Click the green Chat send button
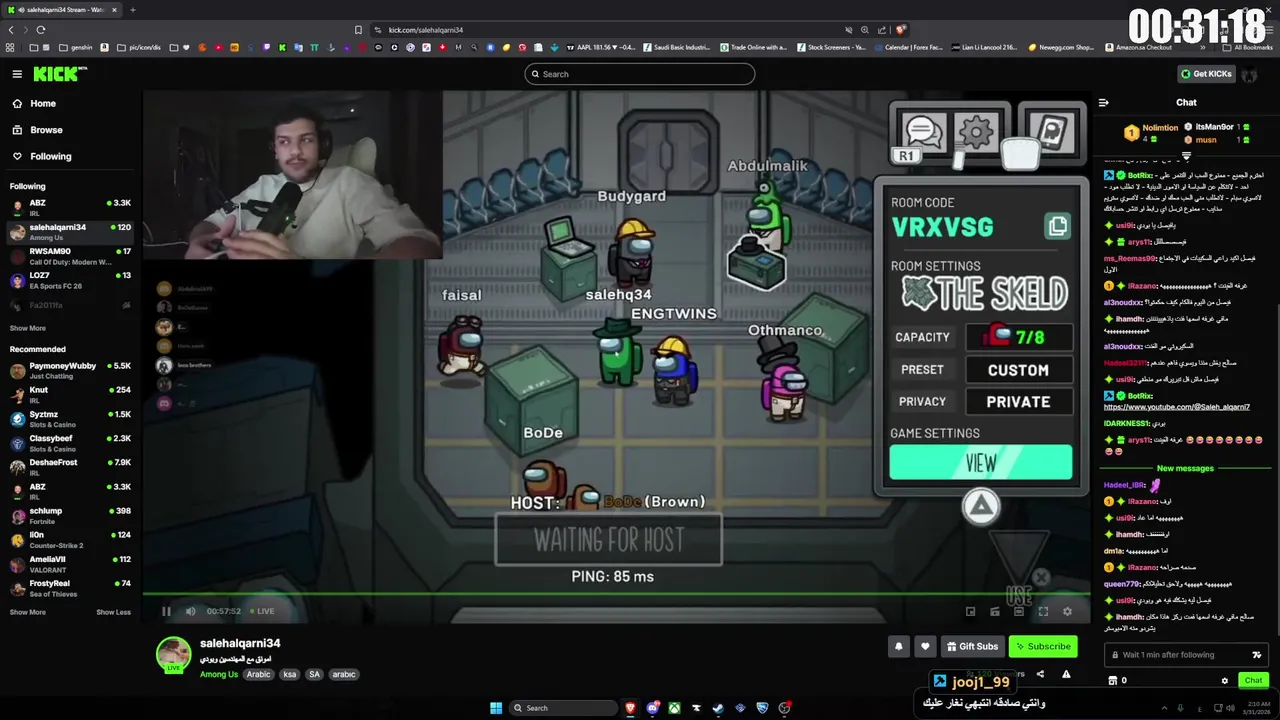The width and height of the screenshot is (1280, 720). tap(1253, 680)
